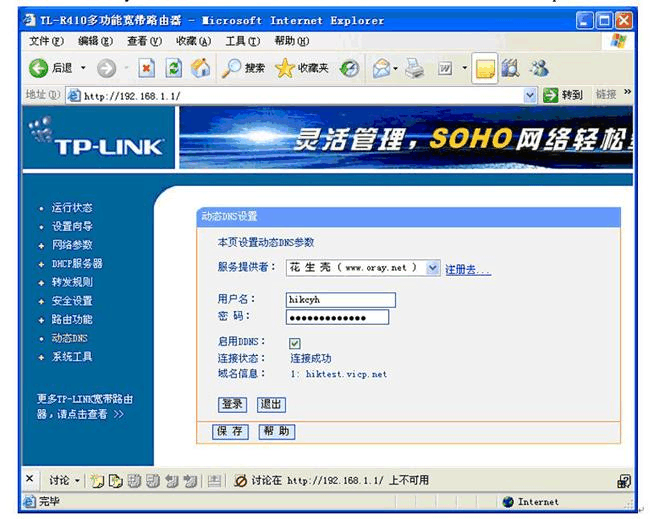
Task: Open the Mail envelope toolbar icon
Action: pos(381,68)
